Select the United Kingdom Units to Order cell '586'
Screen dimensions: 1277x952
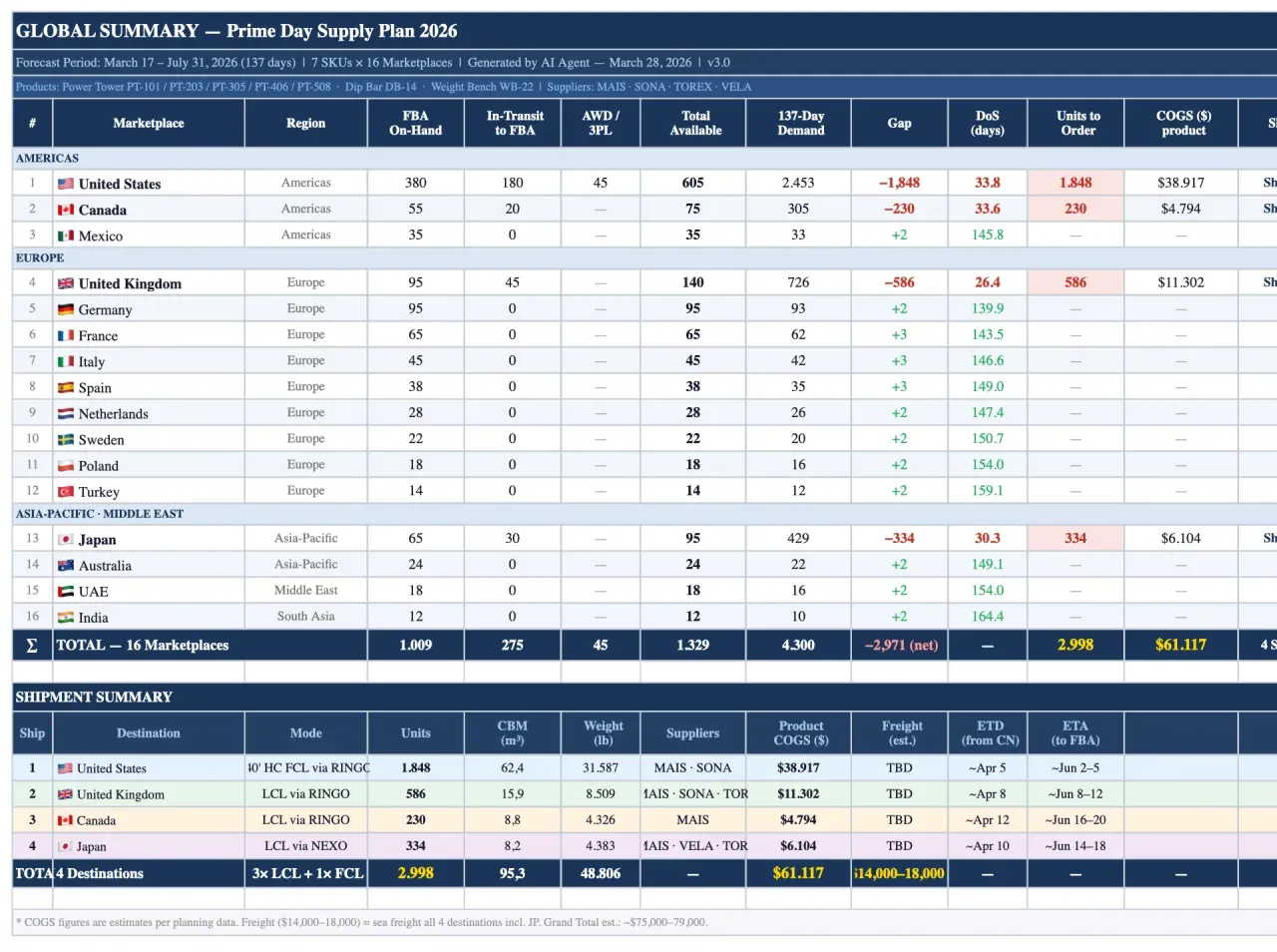coord(1076,282)
